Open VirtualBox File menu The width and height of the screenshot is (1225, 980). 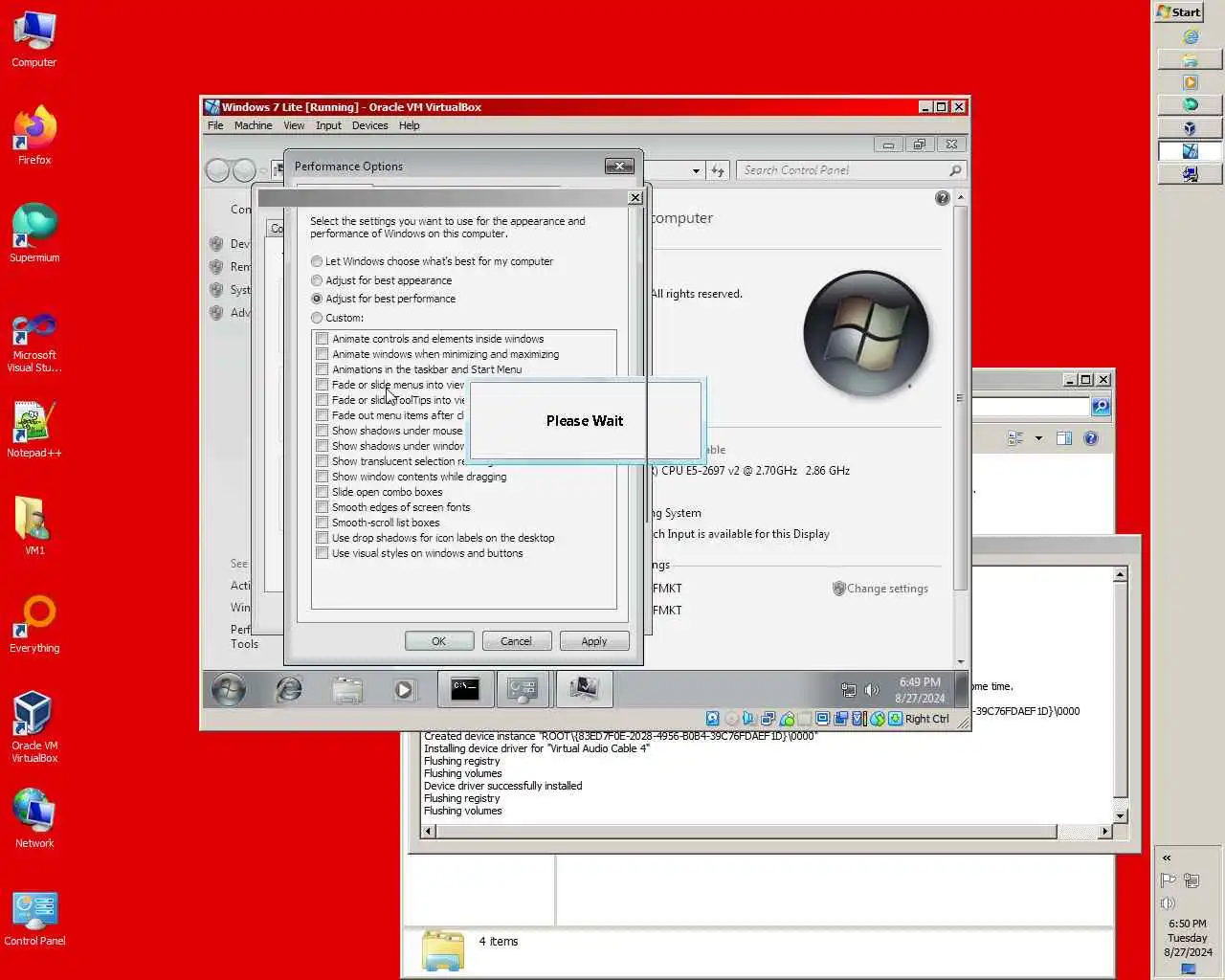tap(215, 125)
